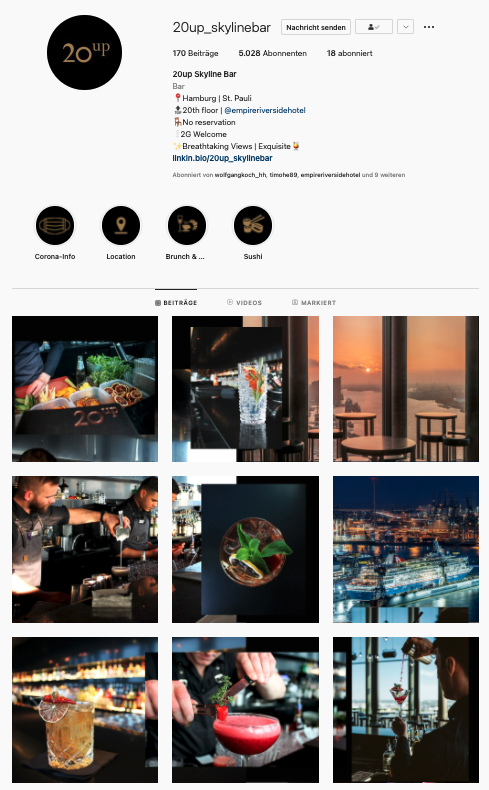The height and width of the screenshot is (790, 489).
Task: View the 5.028 Abonnenten list
Action: [x=272, y=53]
